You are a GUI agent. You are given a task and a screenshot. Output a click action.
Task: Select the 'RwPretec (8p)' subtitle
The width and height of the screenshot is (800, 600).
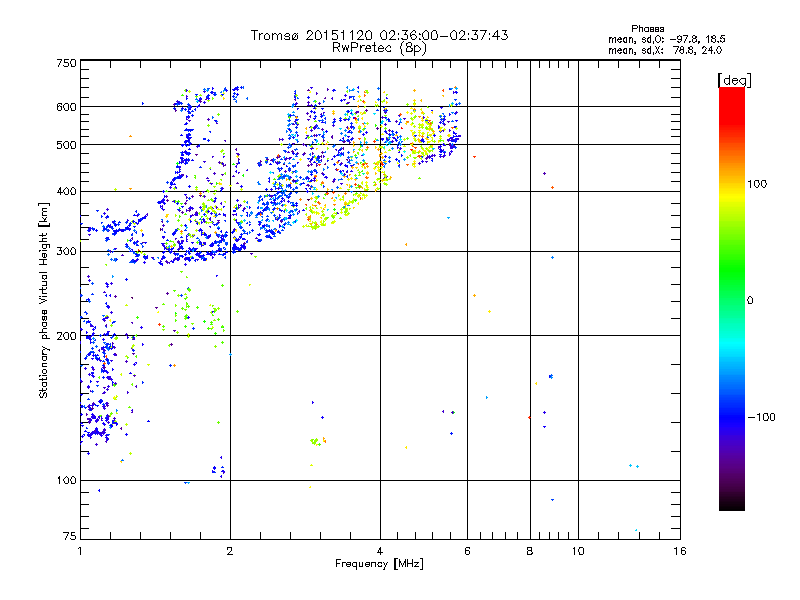point(379,48)
